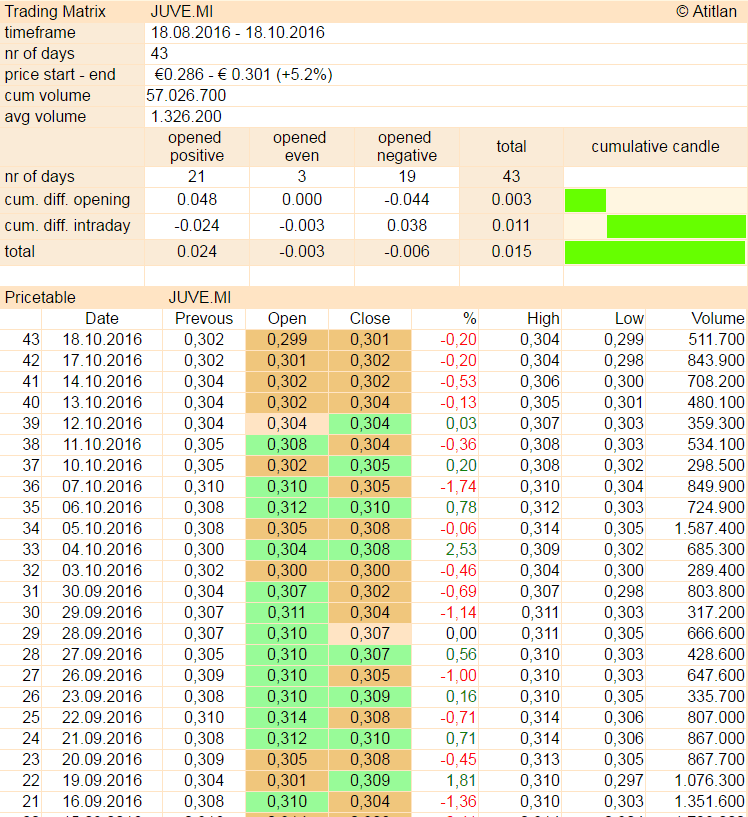Click row number 33 in the pricetable
This screenshot has width=748, height=817.
(31, 549)
